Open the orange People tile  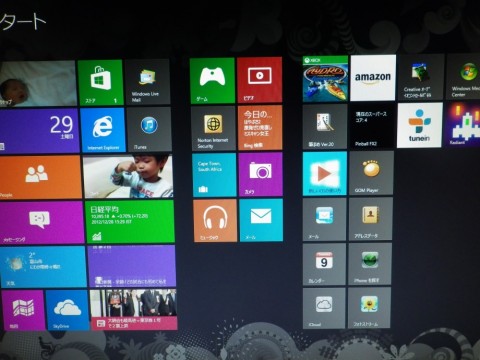pyautogui.click(x=40, y=177)
